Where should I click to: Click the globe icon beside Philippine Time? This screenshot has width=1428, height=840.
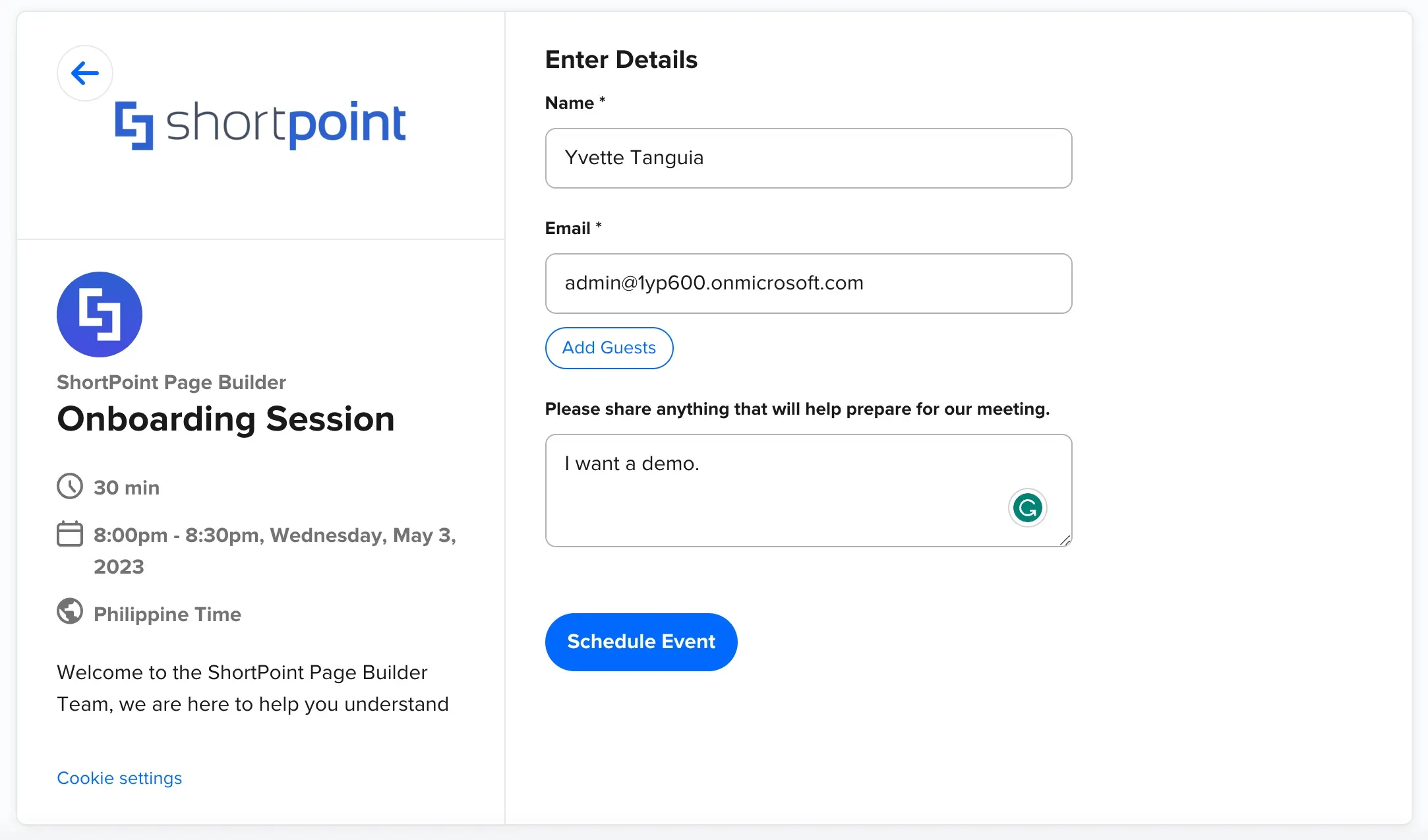[x=70, y=611]
